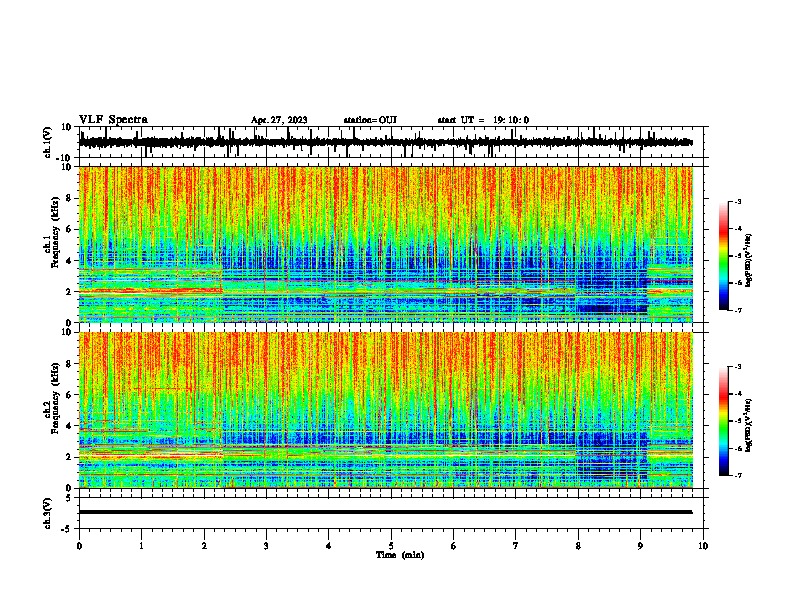Click time axis tick label "8"
The height and width of the screenshot is (612, 792).
(578, 546)
